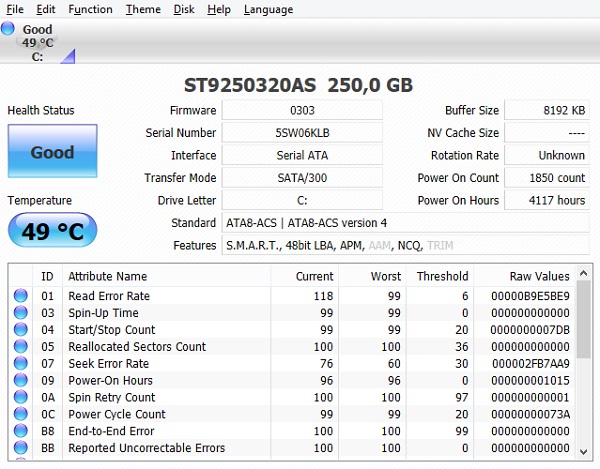Click status orb for Reported Uncorrectable Errors
This screenshot has width=600, height=469.
click(x=21, y=448)
